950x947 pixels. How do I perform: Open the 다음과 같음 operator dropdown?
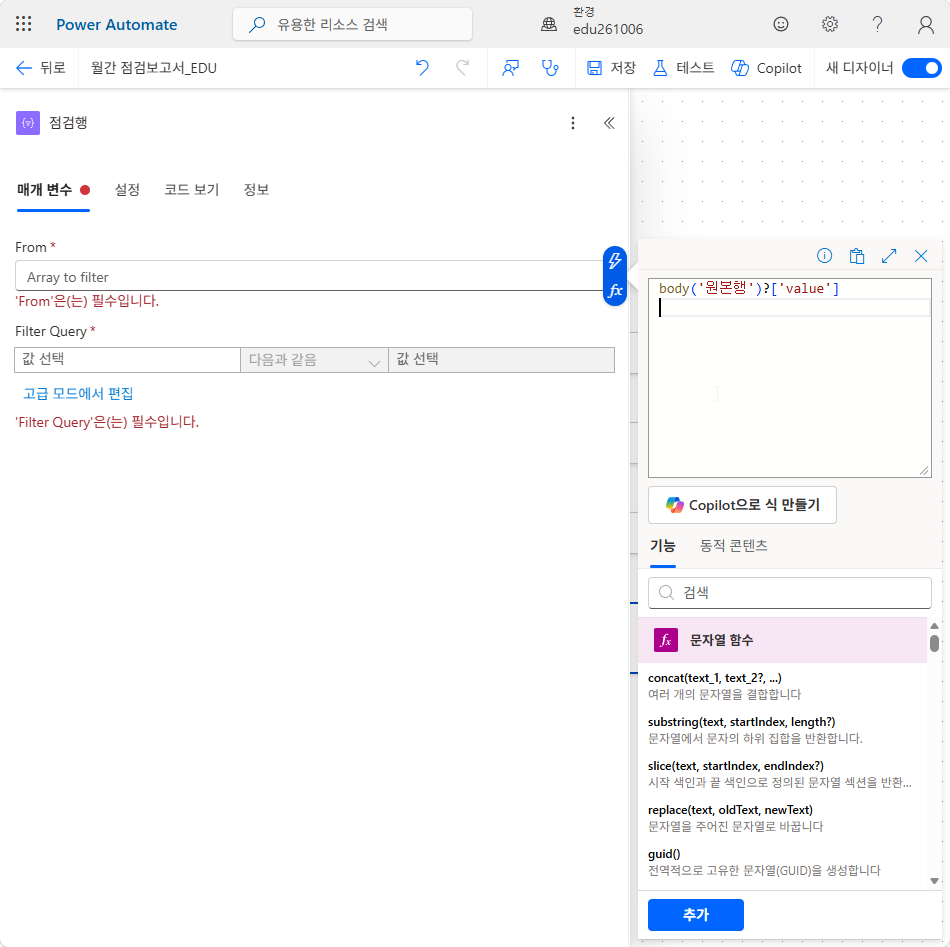click(314, 360)
